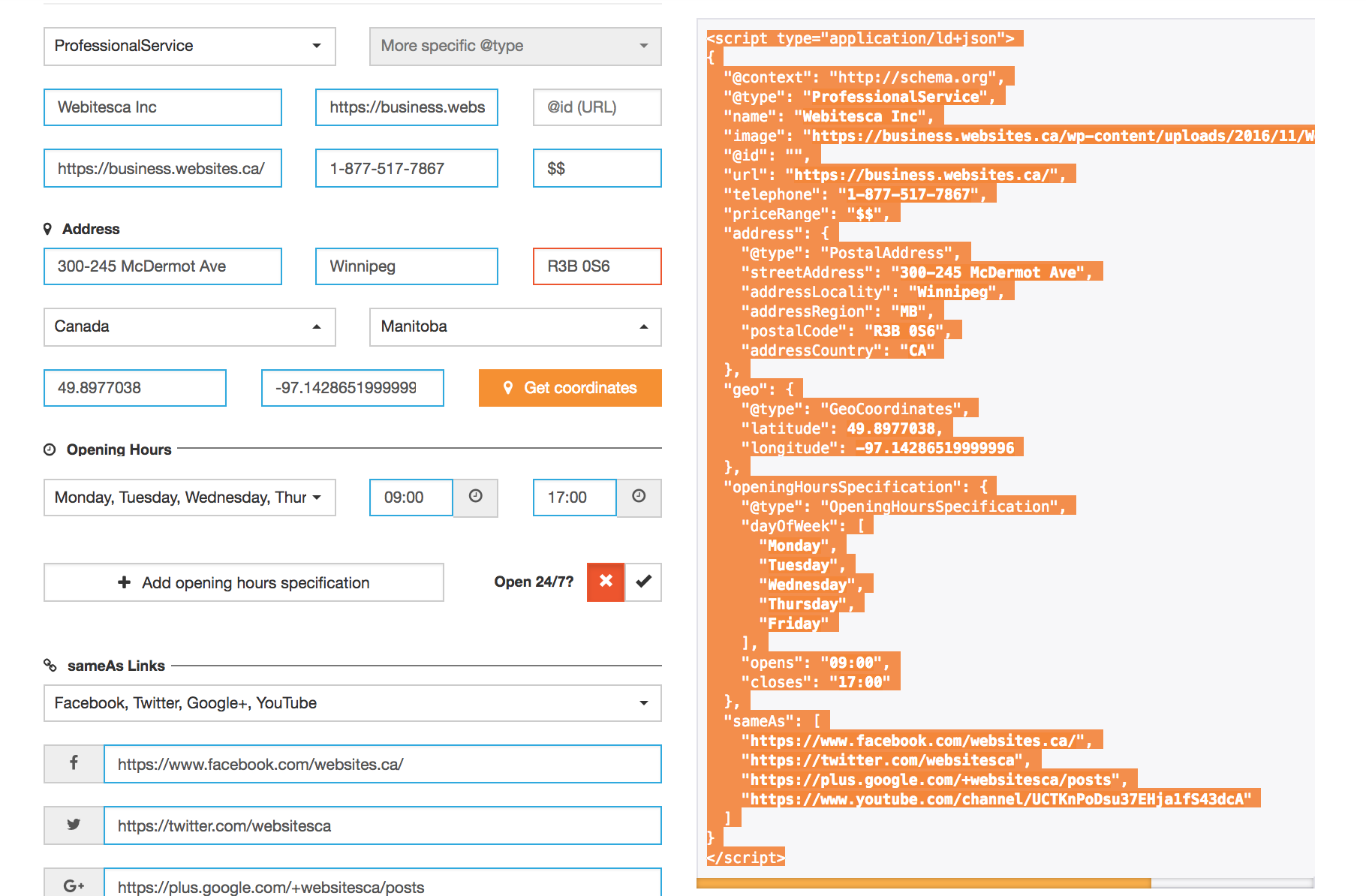Click the longitude field -97.1428651999999
Image resolution: width=1366 pixels, height=896 pixels.
point(352,388)
